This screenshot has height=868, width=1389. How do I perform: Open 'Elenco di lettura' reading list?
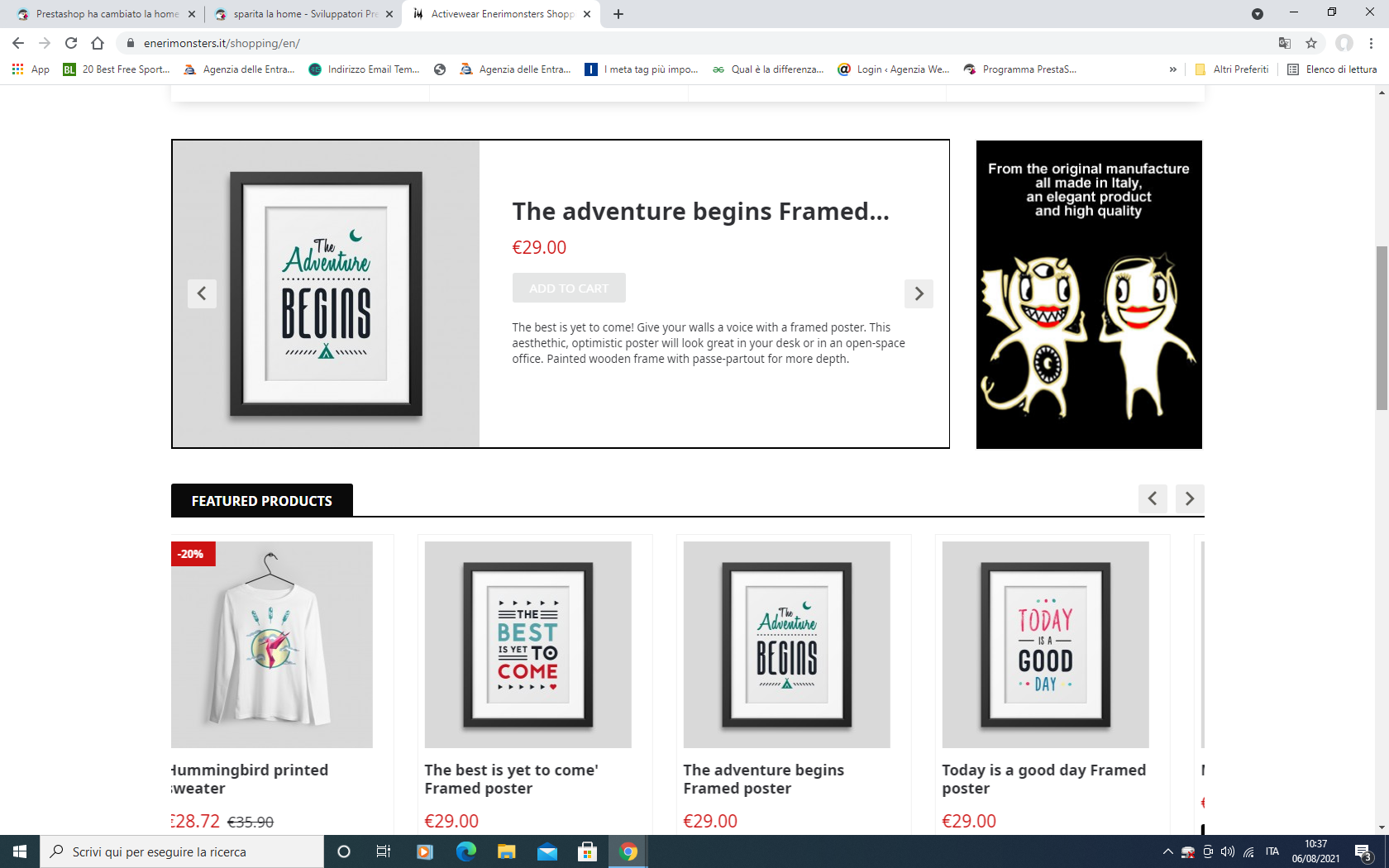[x=1332, y=69]
